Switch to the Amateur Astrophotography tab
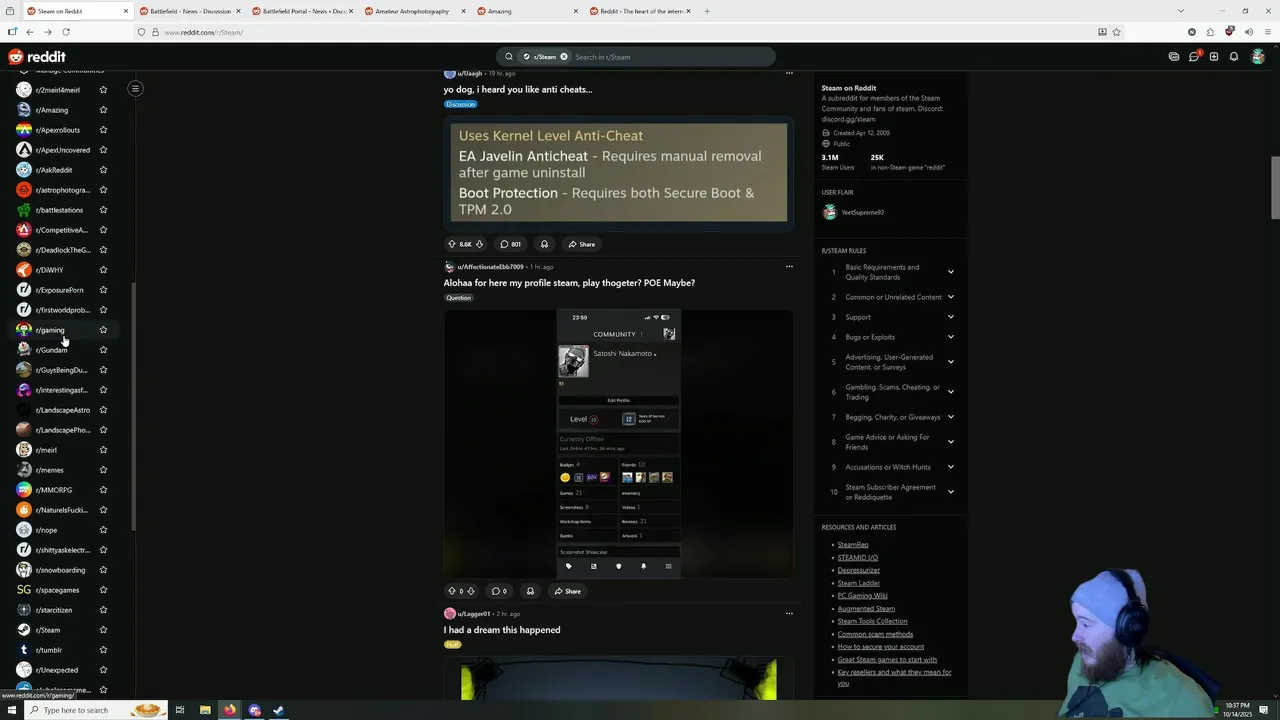 pos(414,11)
